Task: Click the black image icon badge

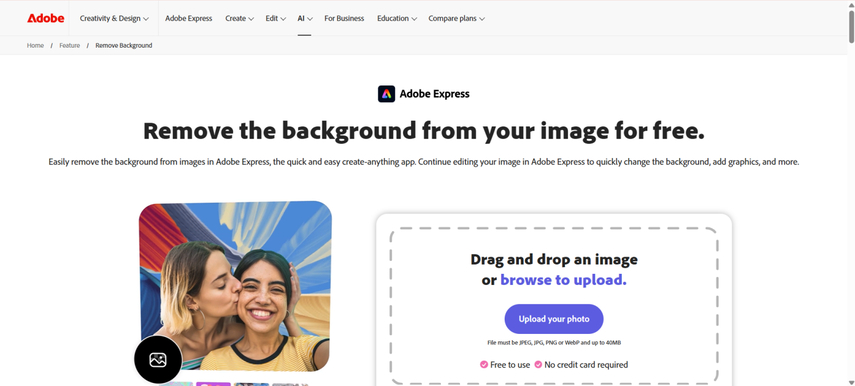Action: tap(158, 360)
